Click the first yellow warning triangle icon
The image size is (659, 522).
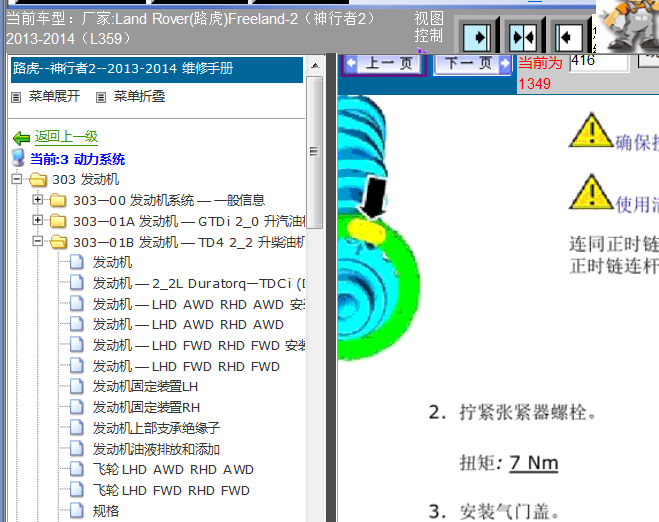591,131
